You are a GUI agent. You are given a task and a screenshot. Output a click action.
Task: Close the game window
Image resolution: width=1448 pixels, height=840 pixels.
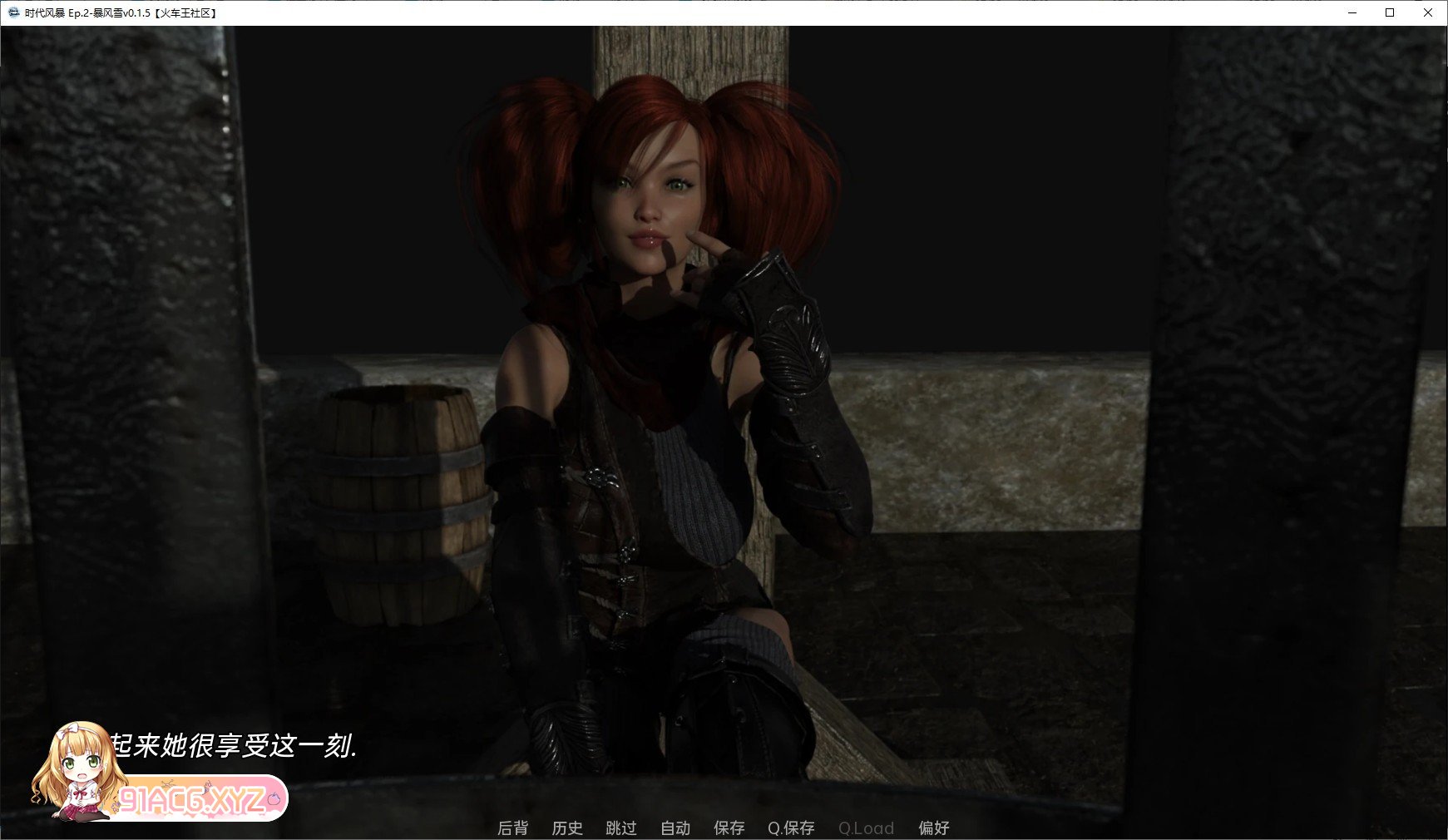coord(1428,12)
